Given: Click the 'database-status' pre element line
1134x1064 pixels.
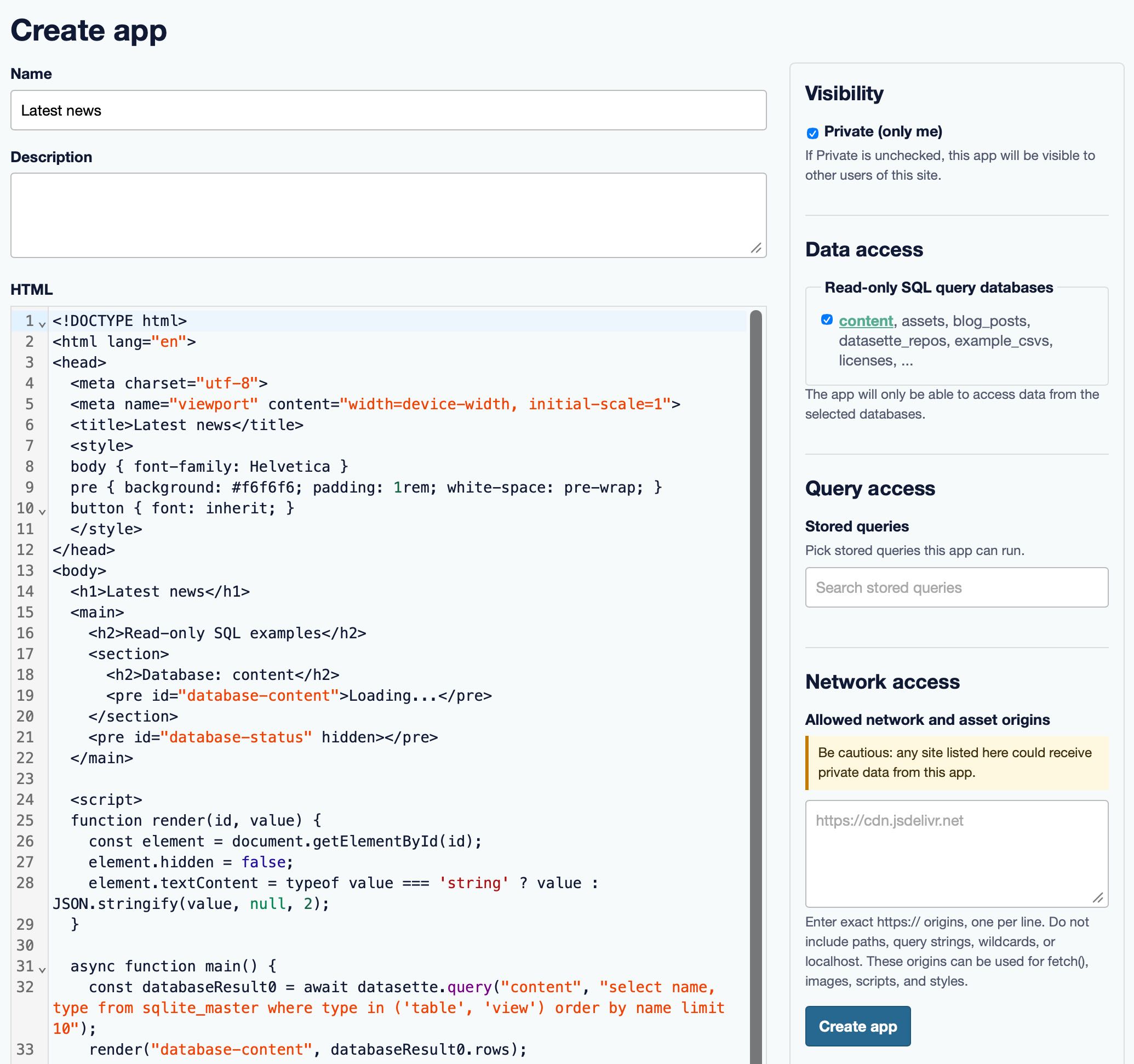Looking at the screenshot, I should pyautogui.click(x=263, y=737).
